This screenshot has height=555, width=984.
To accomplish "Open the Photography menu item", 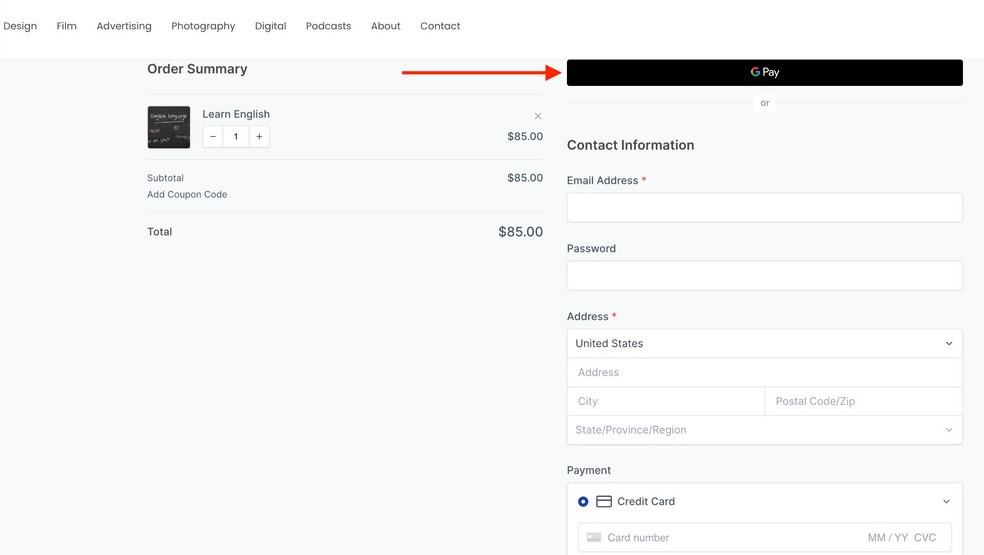I will tap(203, 26).
